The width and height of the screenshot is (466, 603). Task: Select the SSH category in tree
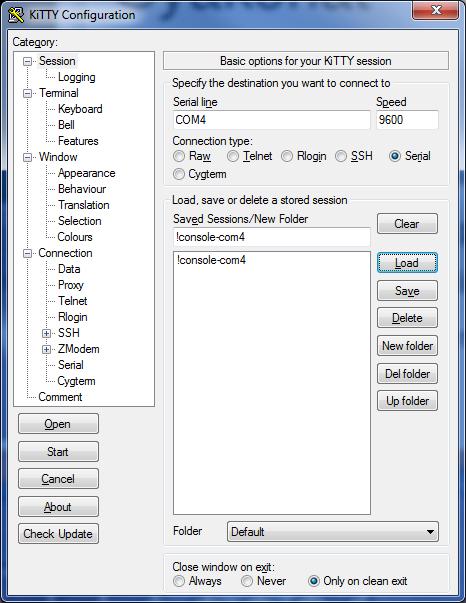pyautogui.click(x=68, y=333)
